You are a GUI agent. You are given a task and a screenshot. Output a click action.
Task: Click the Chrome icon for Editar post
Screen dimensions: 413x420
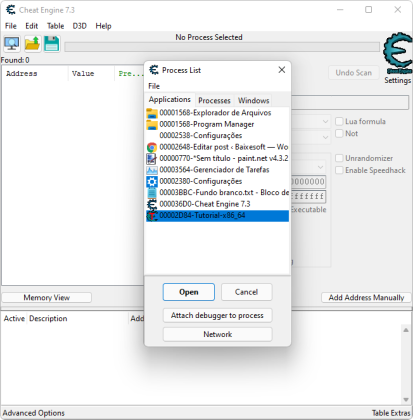click(x=152, y=147)
